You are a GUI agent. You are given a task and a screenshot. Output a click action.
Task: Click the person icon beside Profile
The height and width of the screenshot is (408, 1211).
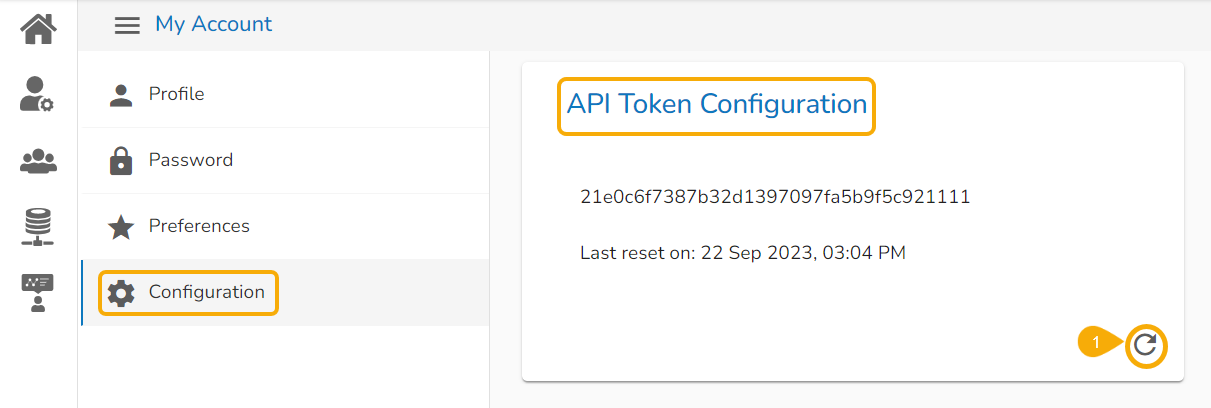click(121, 95)
